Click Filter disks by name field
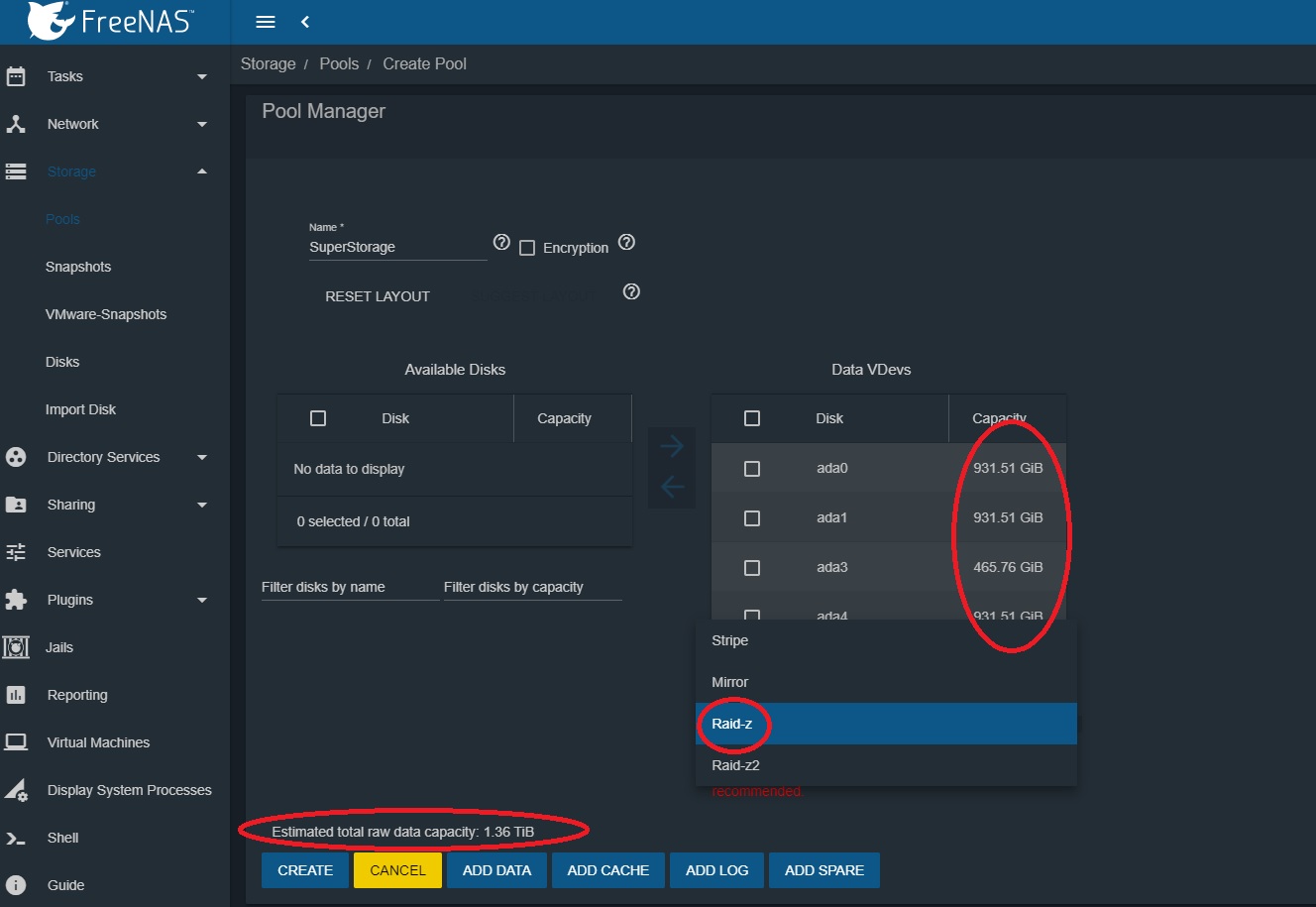This screenshot has height=907, width=1316. pyautogui.click(x=351, y=587)
